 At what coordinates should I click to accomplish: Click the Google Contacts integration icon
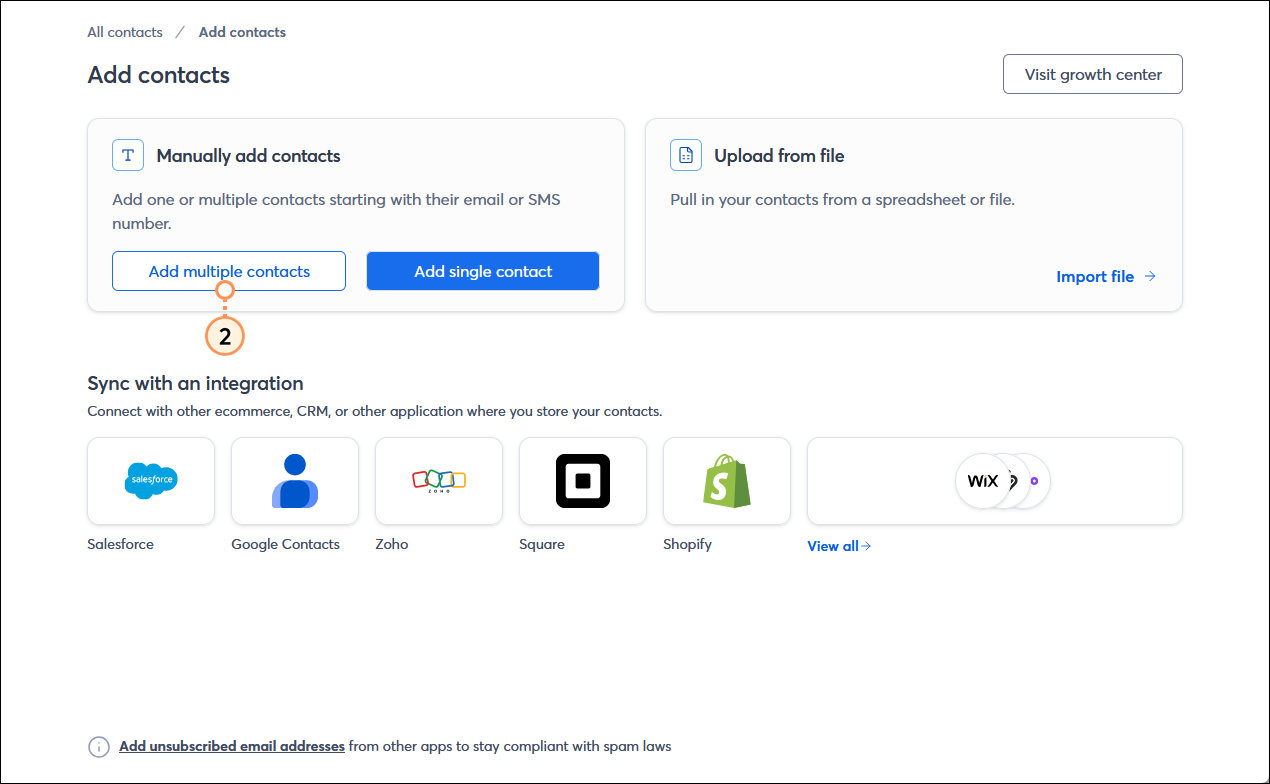click(x=294, y=481)
